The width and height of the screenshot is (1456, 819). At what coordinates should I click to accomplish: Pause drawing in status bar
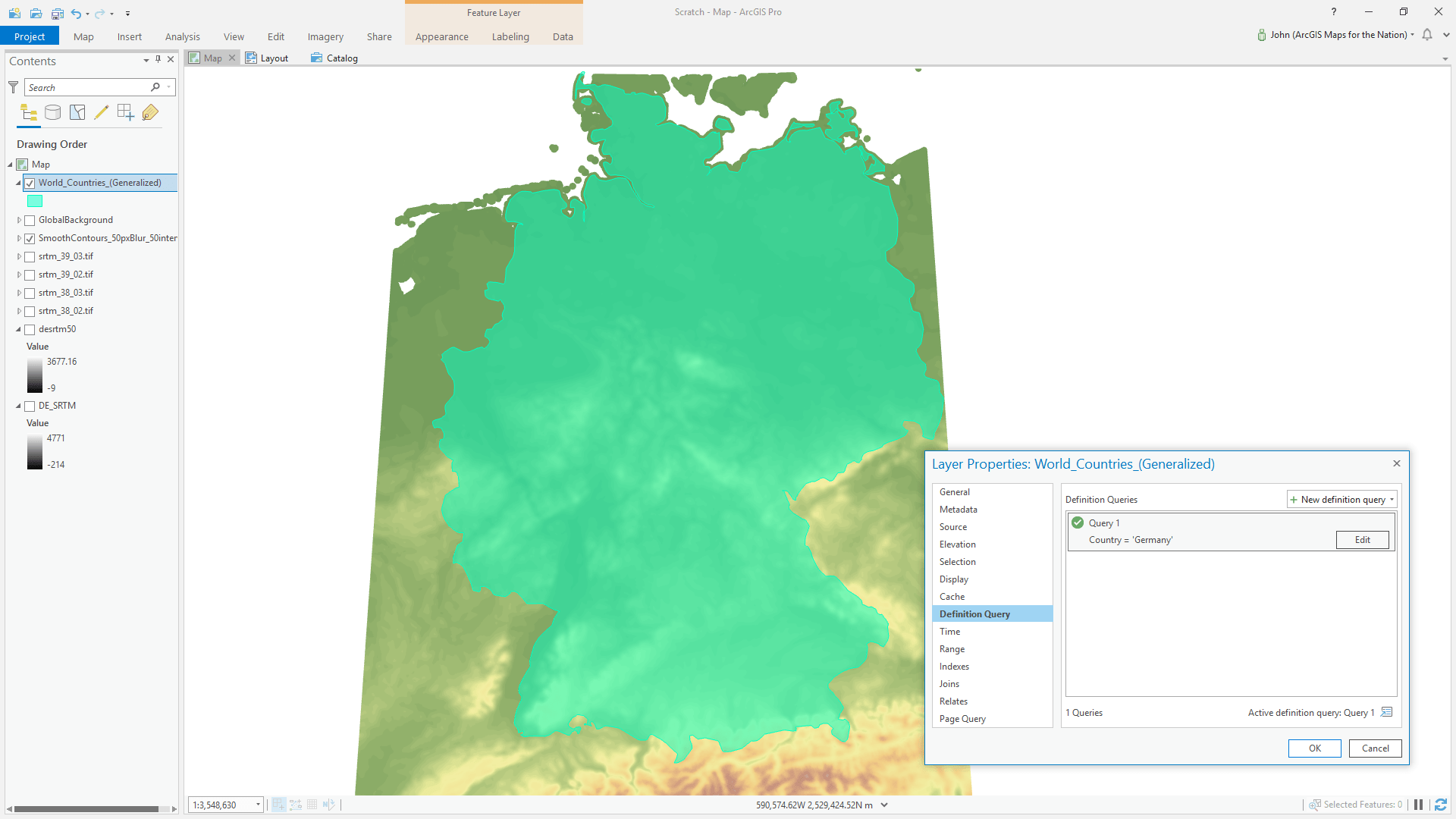[1418, 805]
